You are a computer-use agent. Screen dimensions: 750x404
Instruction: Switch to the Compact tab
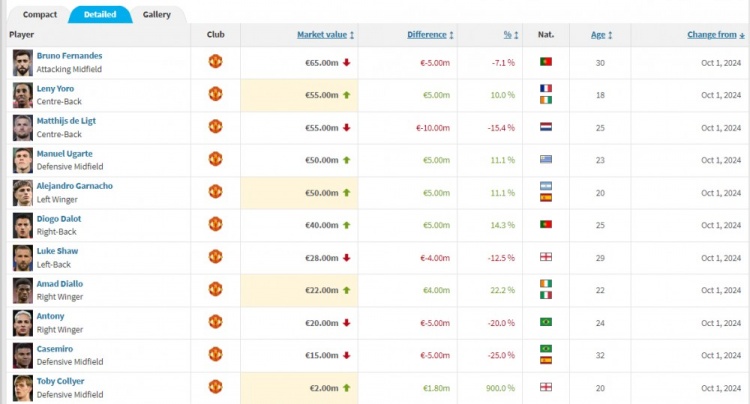click(40, 14)
